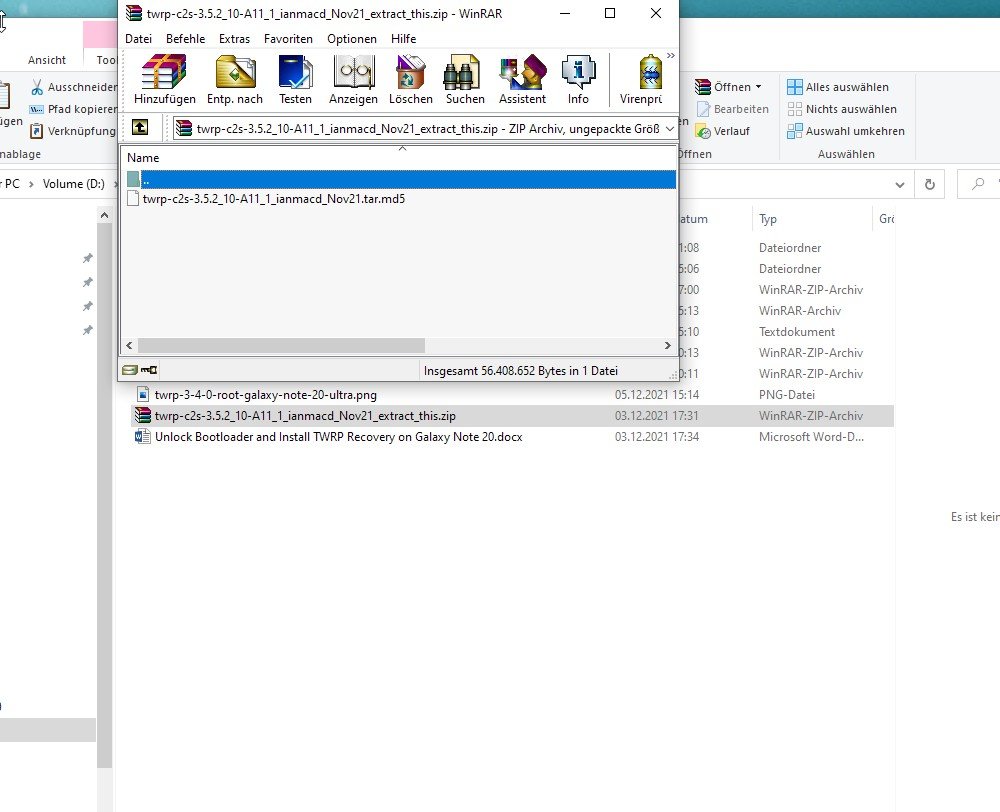Open the Befehle menu
The height and width of the screenshot is (812, 1000).
point(186,39)
